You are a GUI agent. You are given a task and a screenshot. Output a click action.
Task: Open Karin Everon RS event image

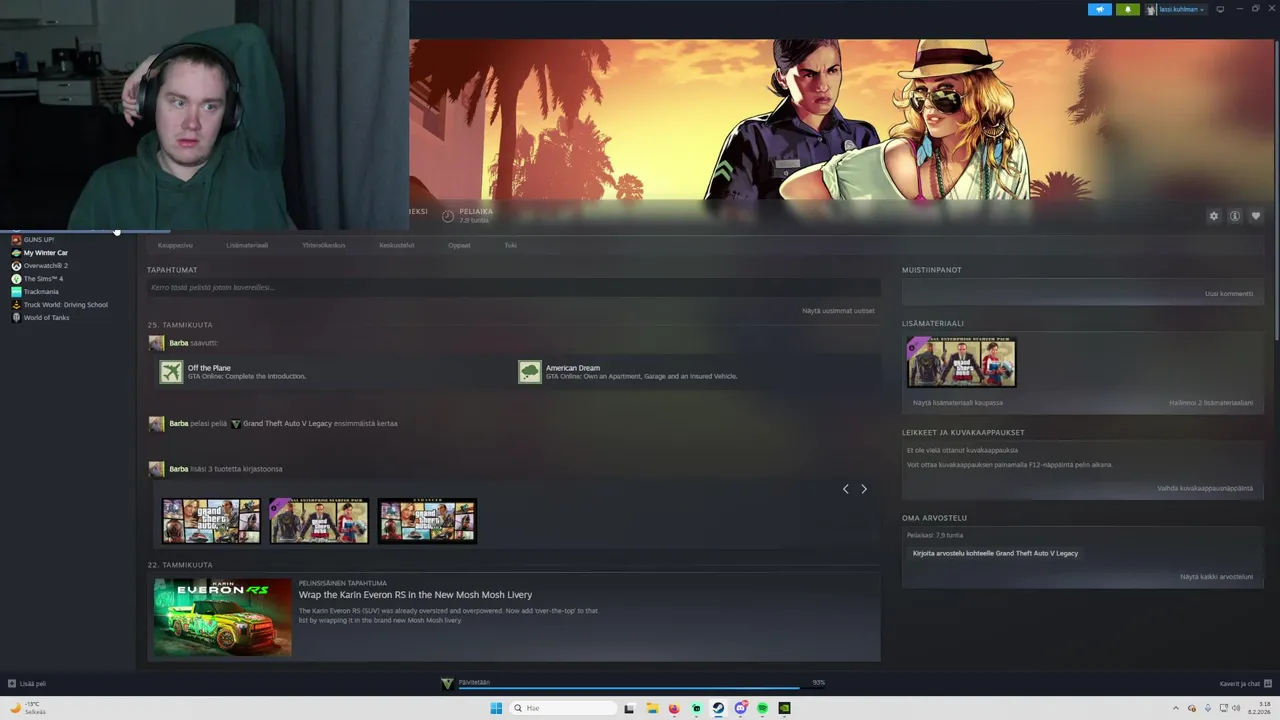click(x=222, y=617)
